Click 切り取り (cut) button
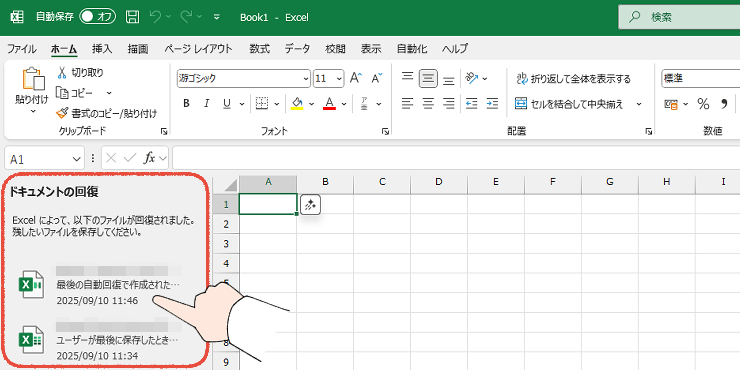This screenshot has width=740, height=370. [x=80, y=73]
